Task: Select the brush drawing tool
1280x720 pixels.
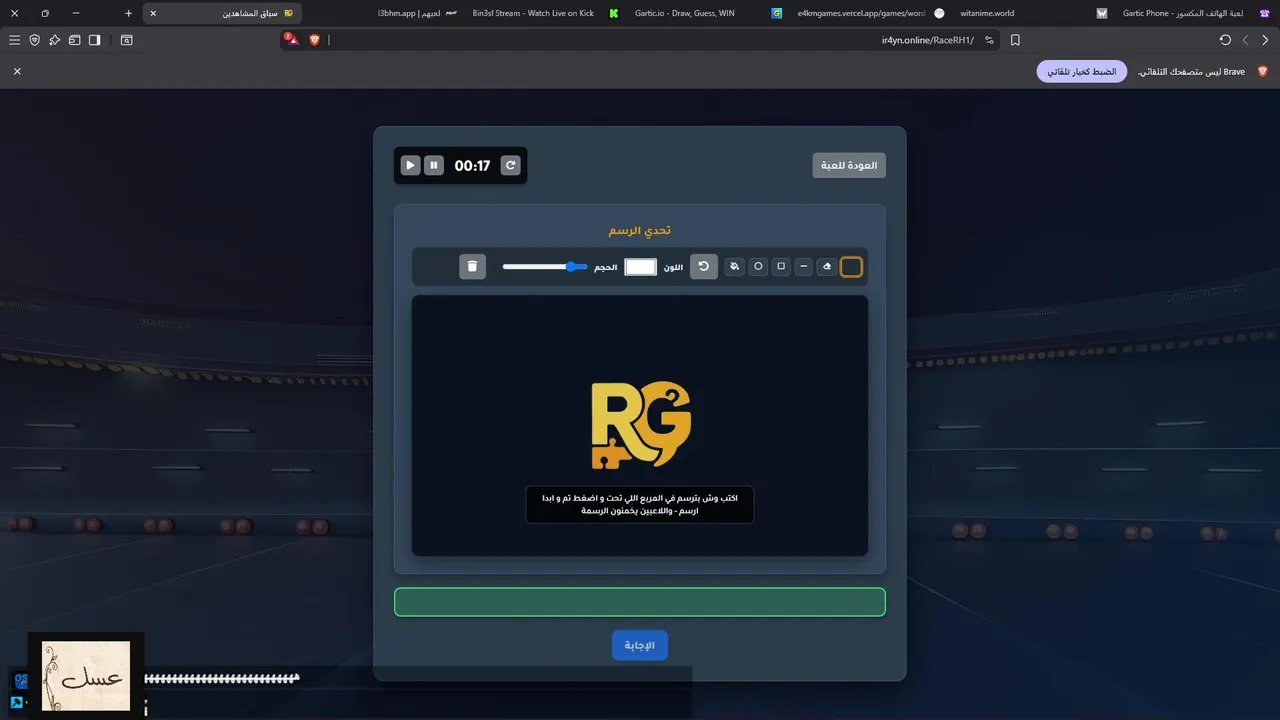Action: (x=851, y=267)
